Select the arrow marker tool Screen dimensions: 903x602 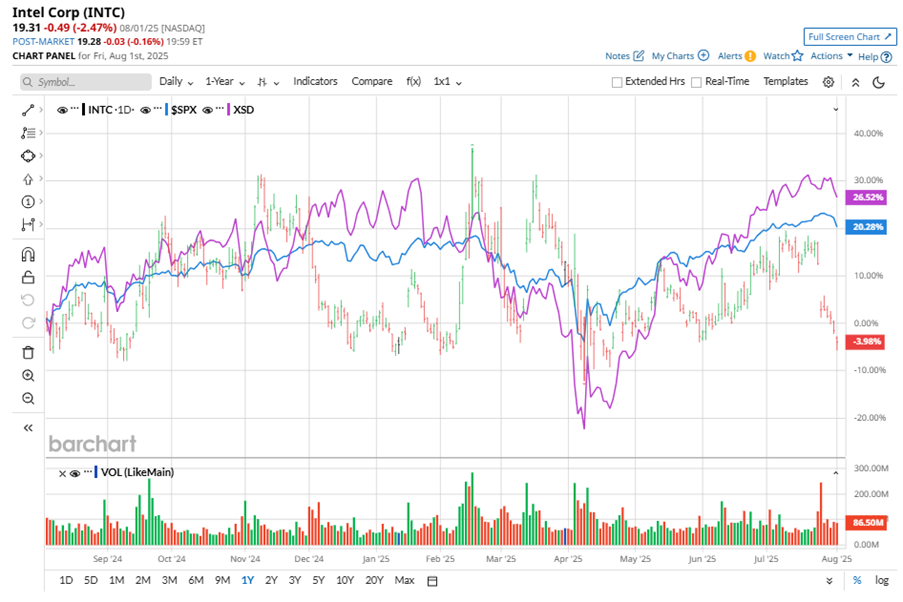(28, 179)
